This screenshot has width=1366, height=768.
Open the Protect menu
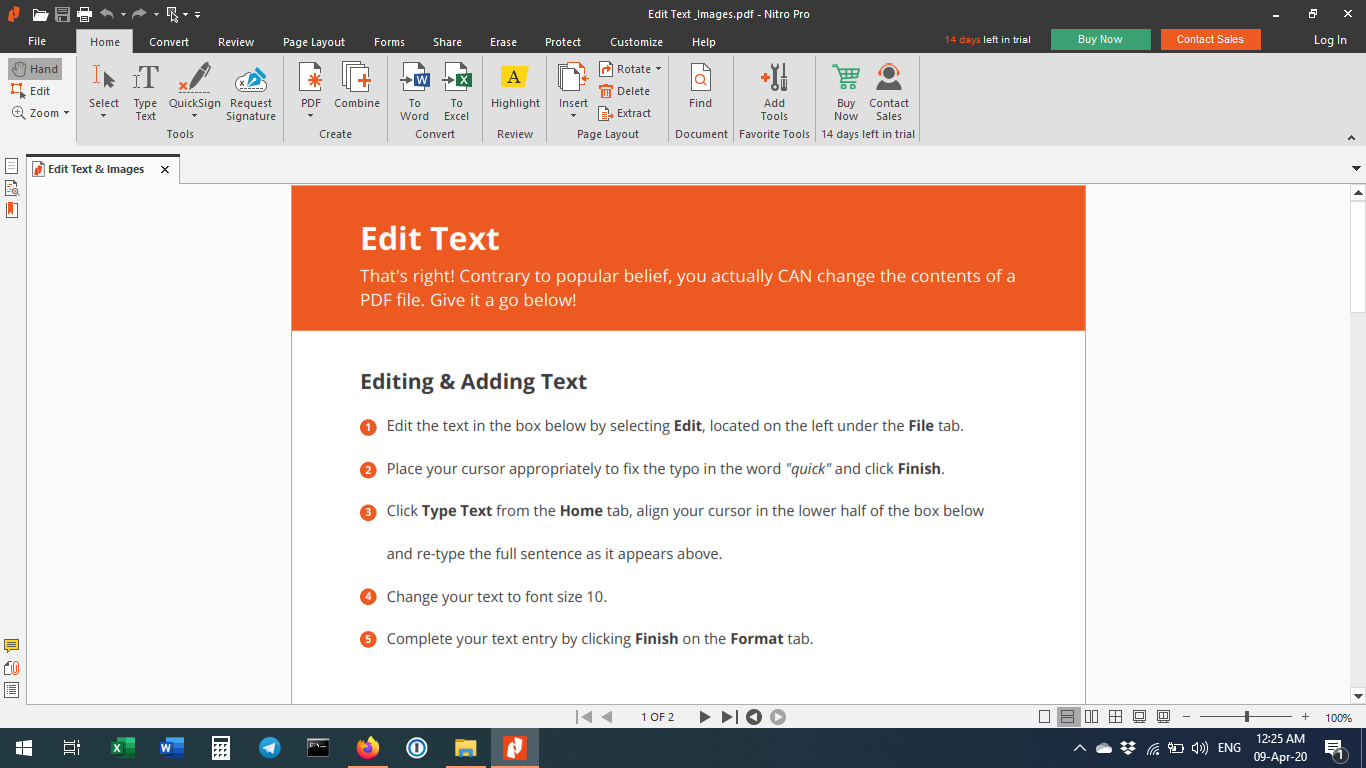pos(562,42)
